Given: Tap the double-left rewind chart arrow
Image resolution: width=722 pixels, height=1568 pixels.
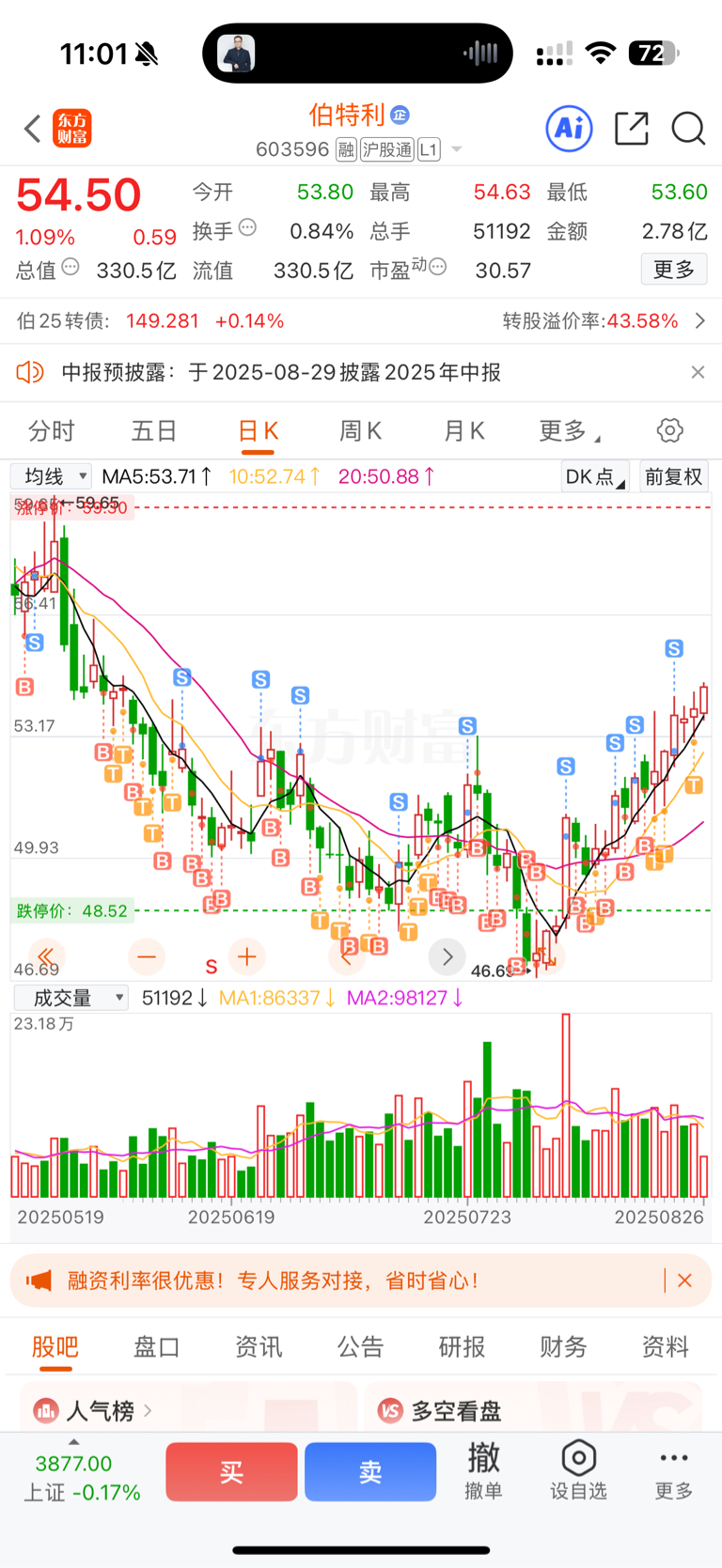Looking at the screenshot, I should [x=46, y=956].
